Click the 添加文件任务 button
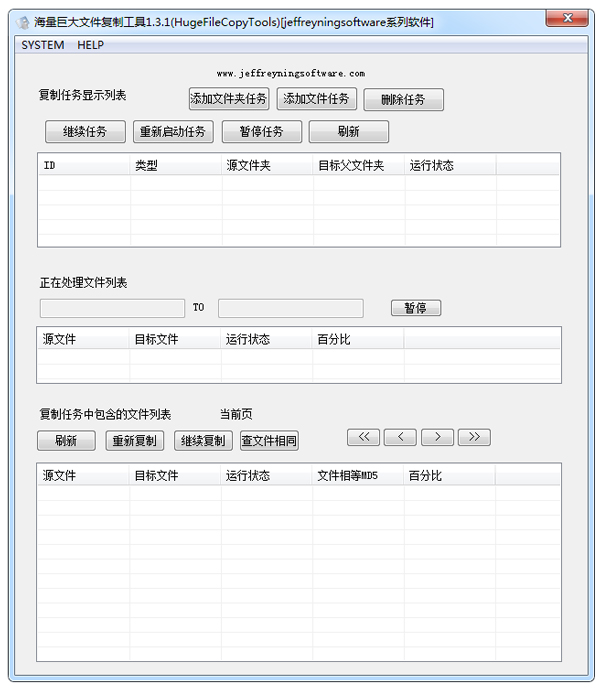 [316, 99]
